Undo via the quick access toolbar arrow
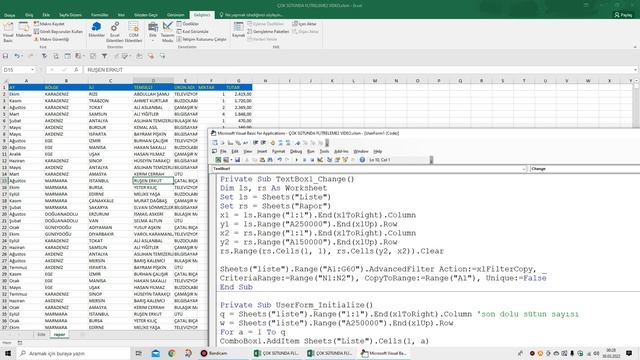The image size is (640, 360). pyautogui.click(x=16, y=56)
